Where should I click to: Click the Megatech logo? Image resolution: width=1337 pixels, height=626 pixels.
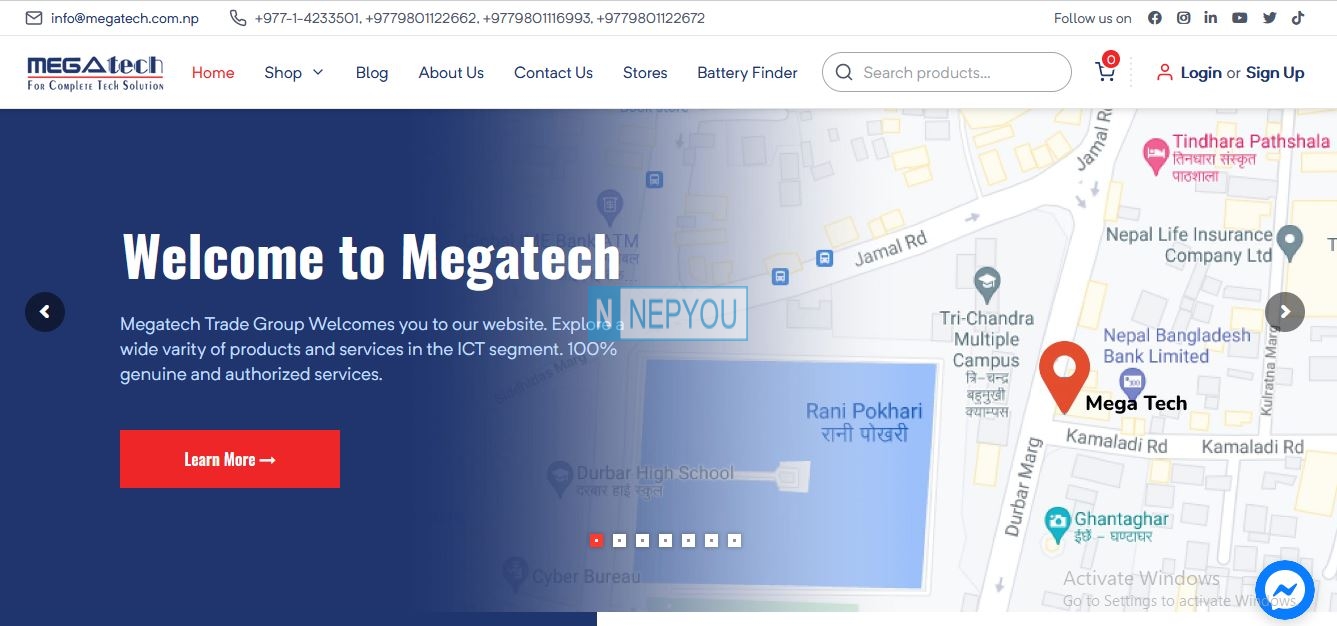[x=96, y=72]
